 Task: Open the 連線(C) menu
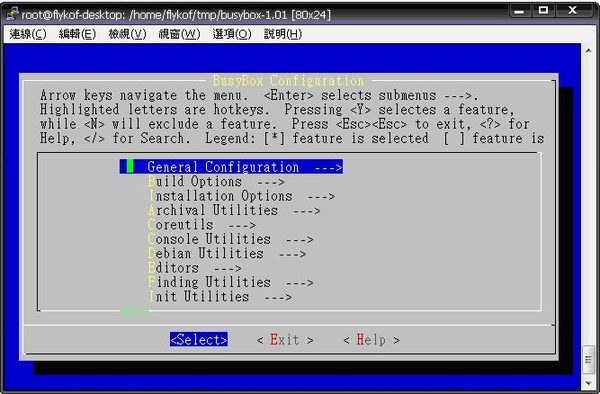coord(28,34)
